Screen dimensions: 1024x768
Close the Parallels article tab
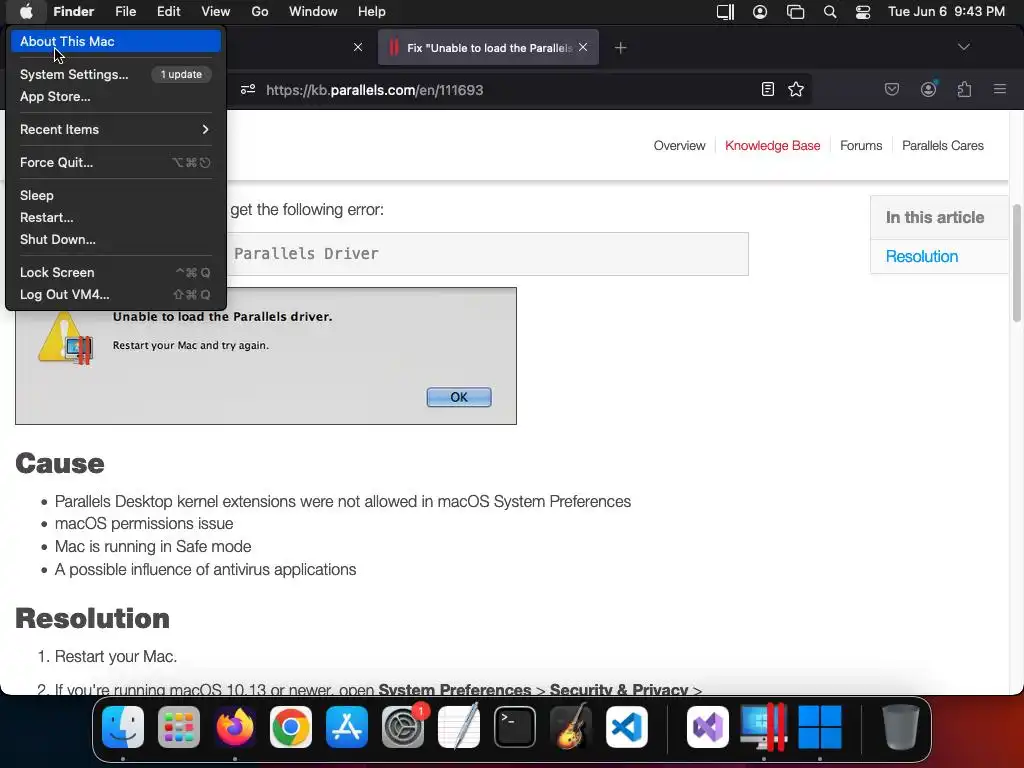click(583, 47)
